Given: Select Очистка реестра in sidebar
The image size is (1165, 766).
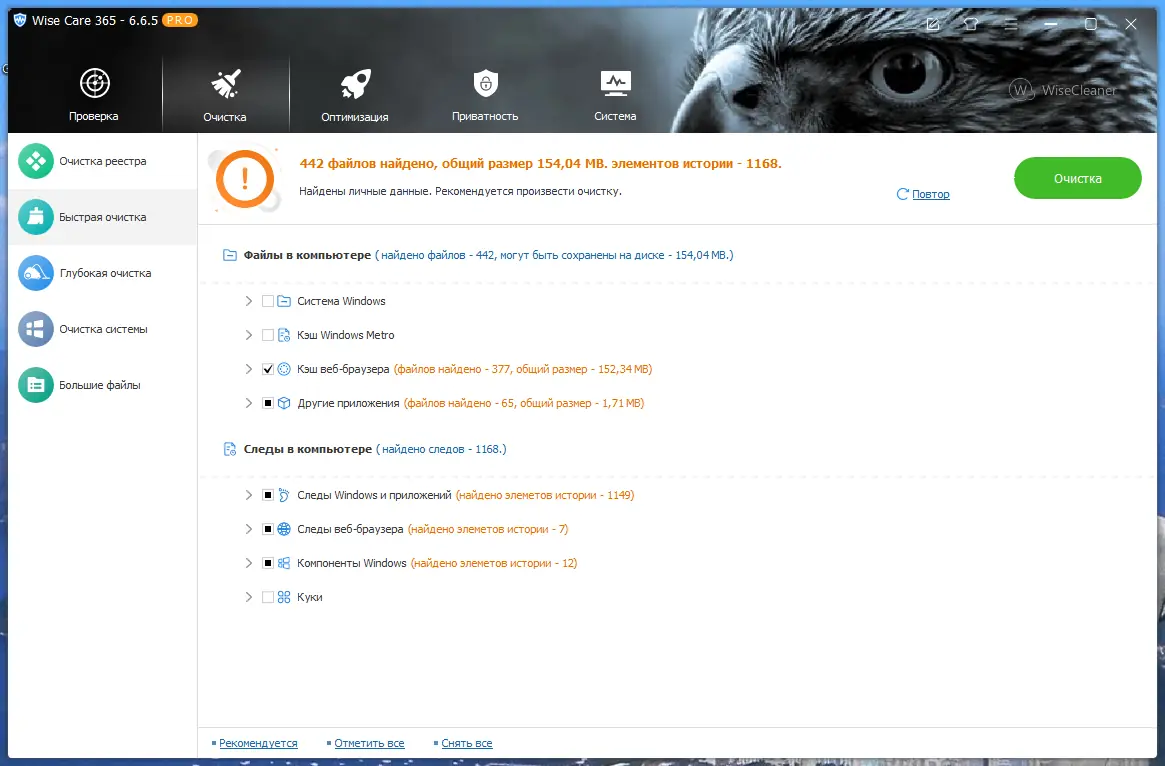Looking at the screenshot, I should click(x=103, y=161).
